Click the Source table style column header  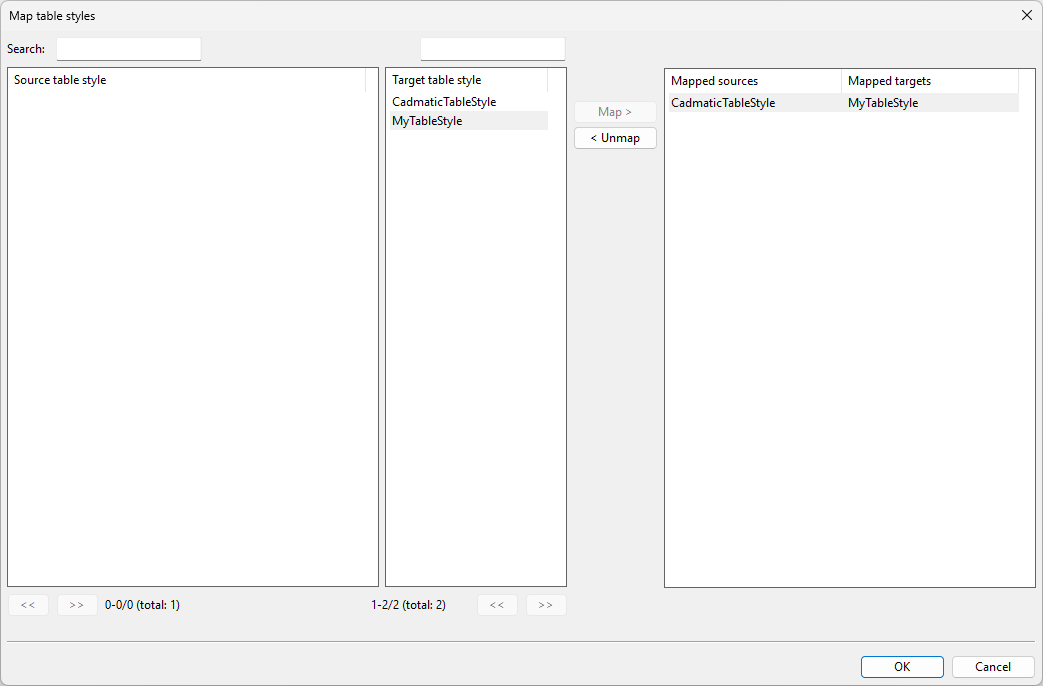point(188,80)
